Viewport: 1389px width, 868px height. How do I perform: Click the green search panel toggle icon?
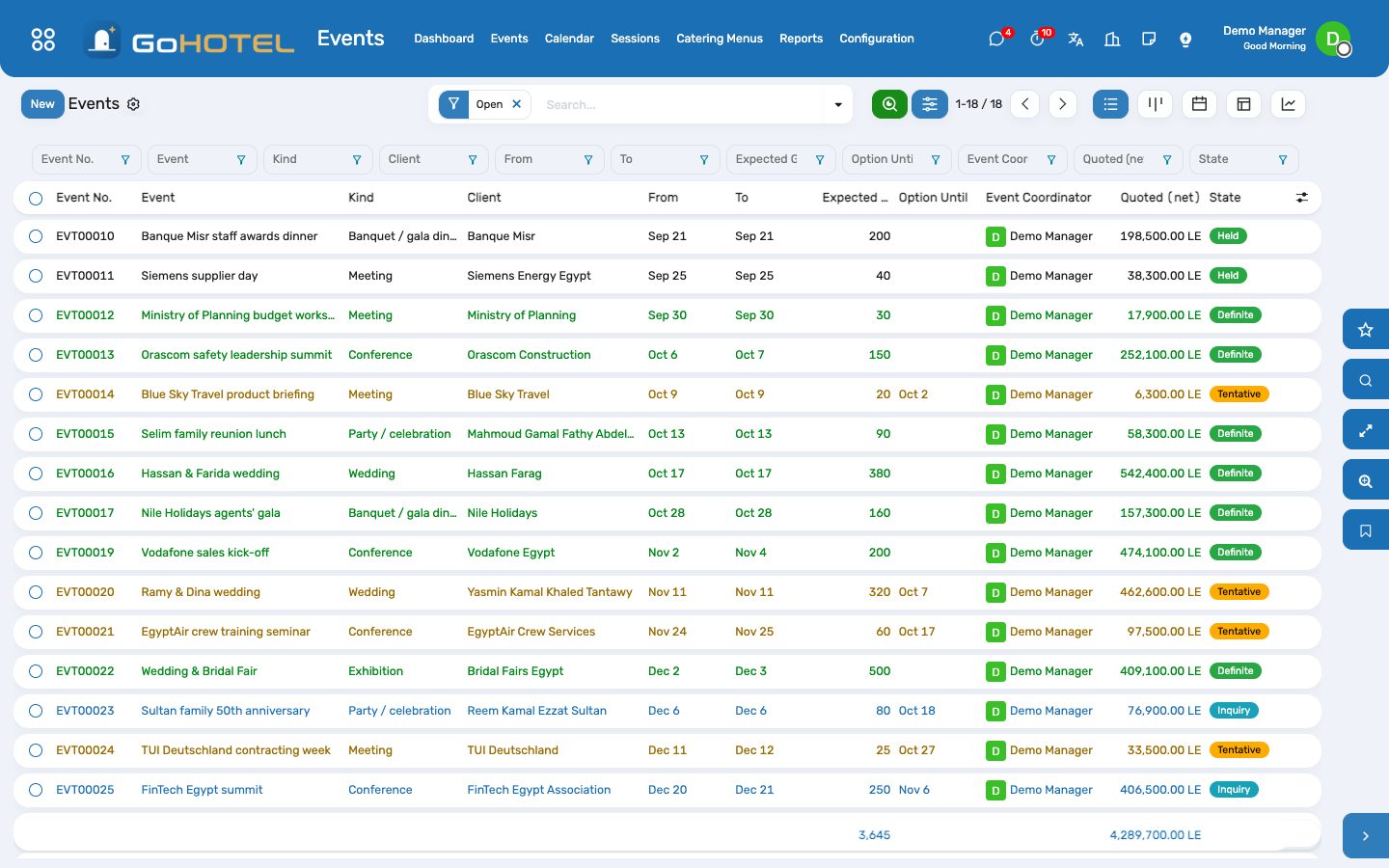click(x=889, y=104)
